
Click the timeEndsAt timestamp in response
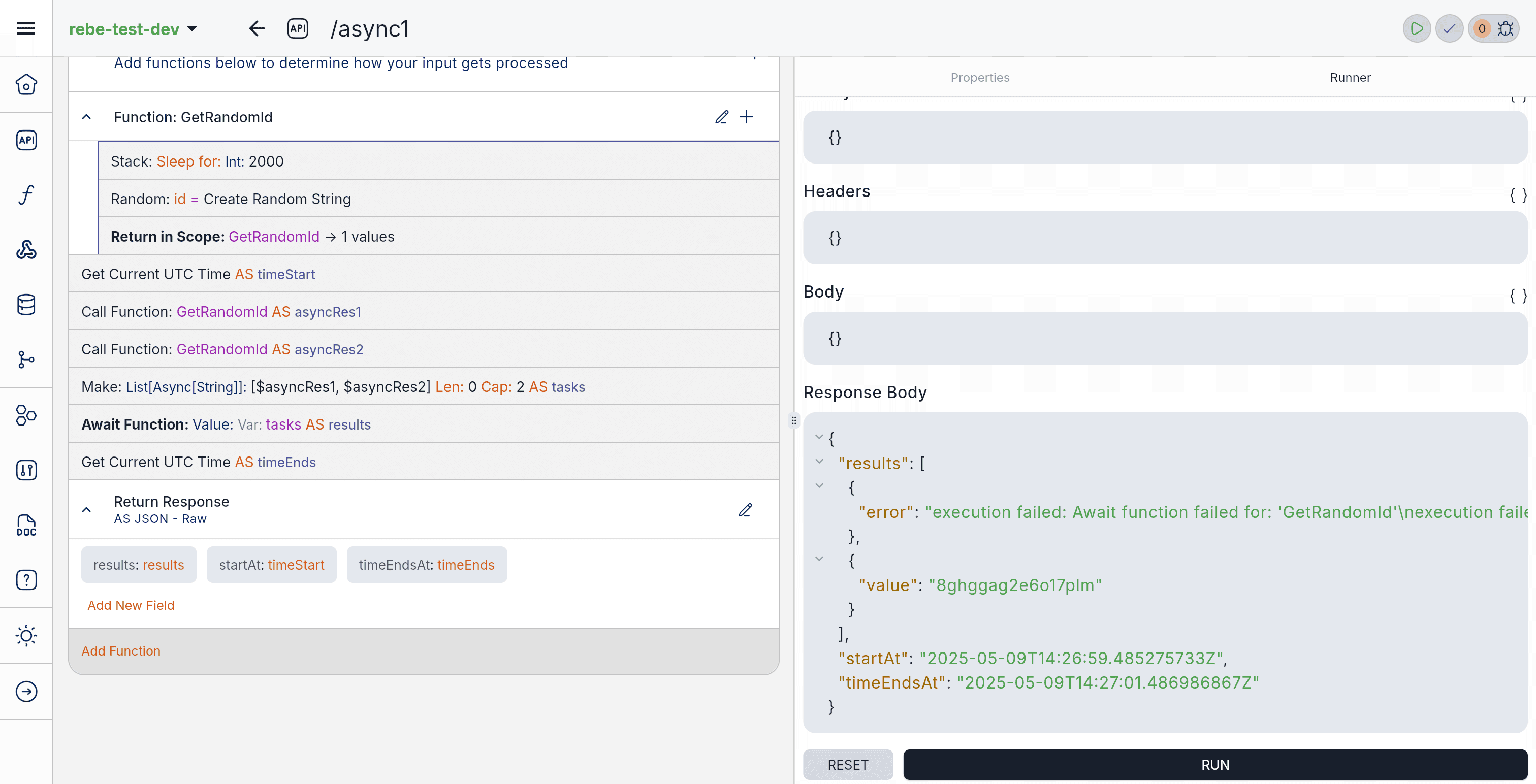[1108, 682]
